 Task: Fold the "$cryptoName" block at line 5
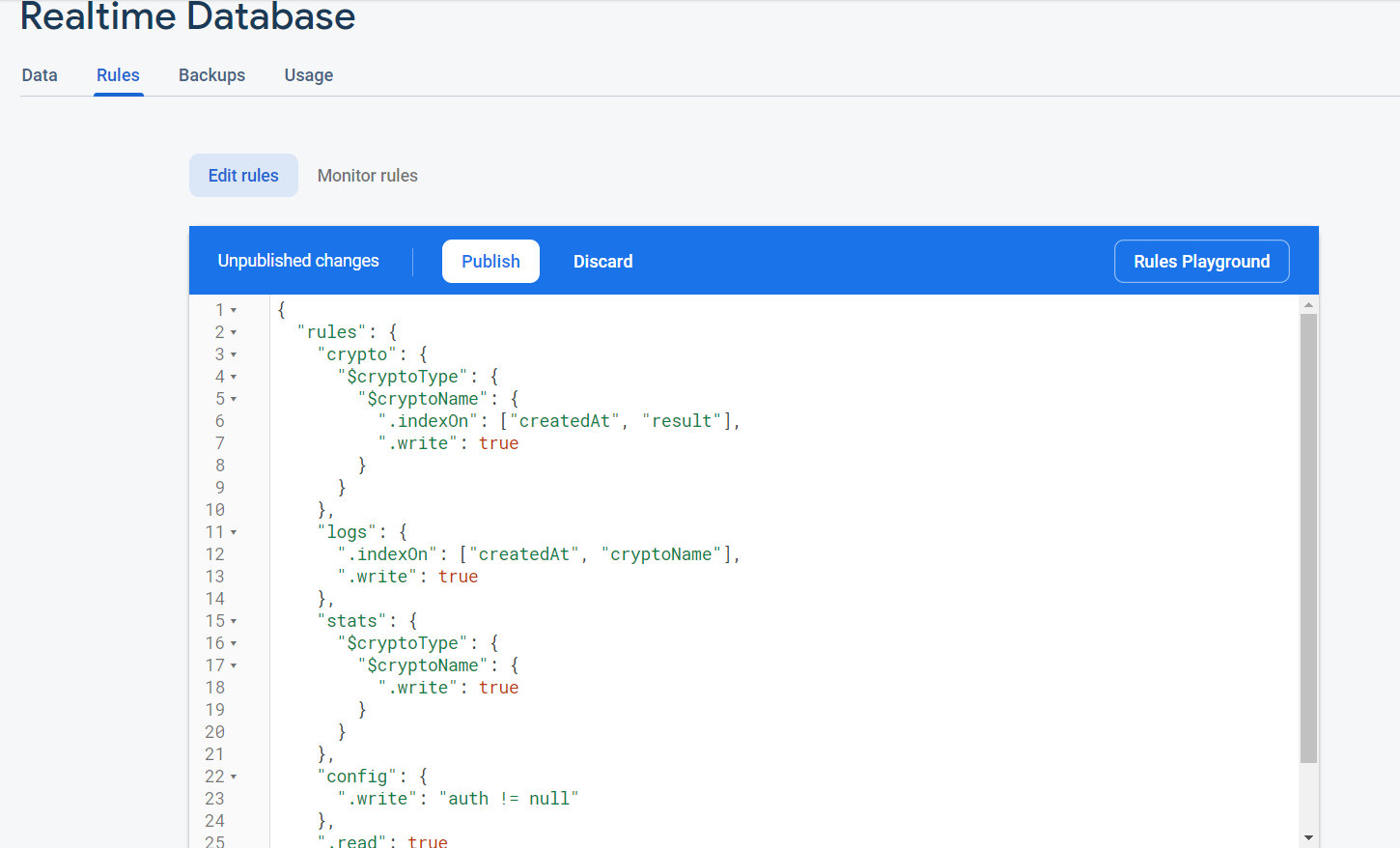pyautogui.click(x=234, y=400)
